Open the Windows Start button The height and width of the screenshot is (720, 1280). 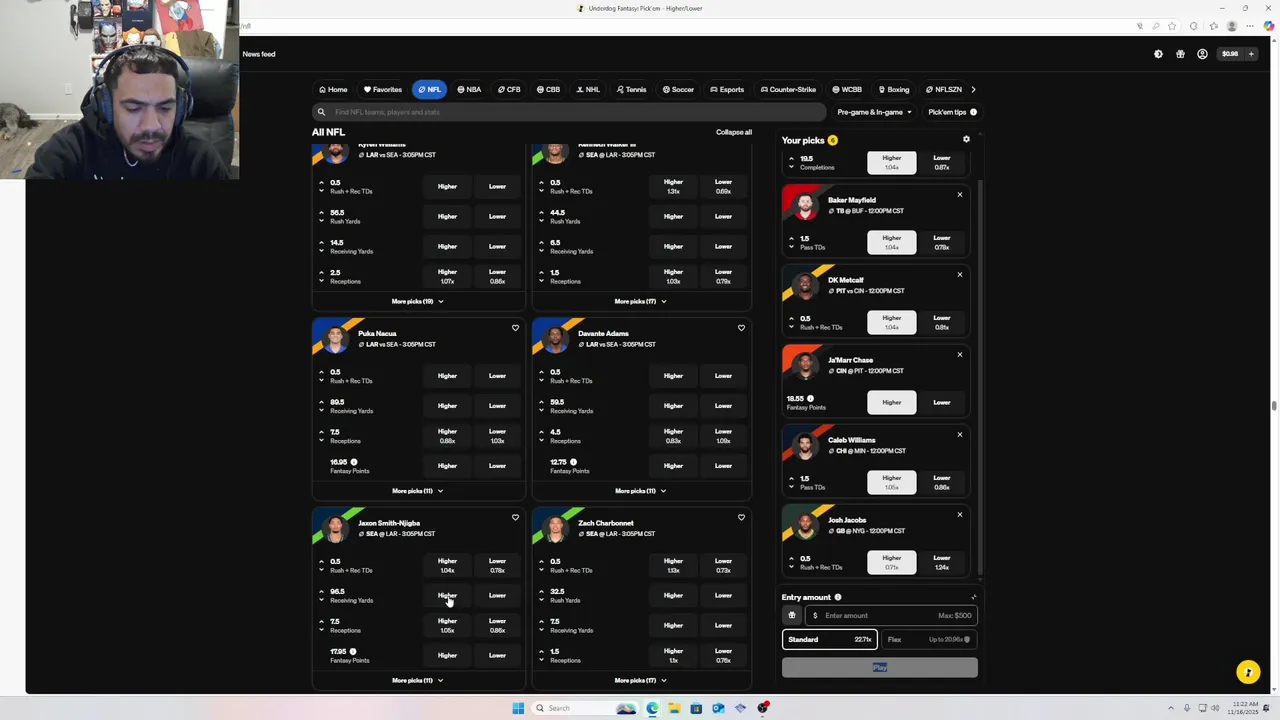coord(518,708)
